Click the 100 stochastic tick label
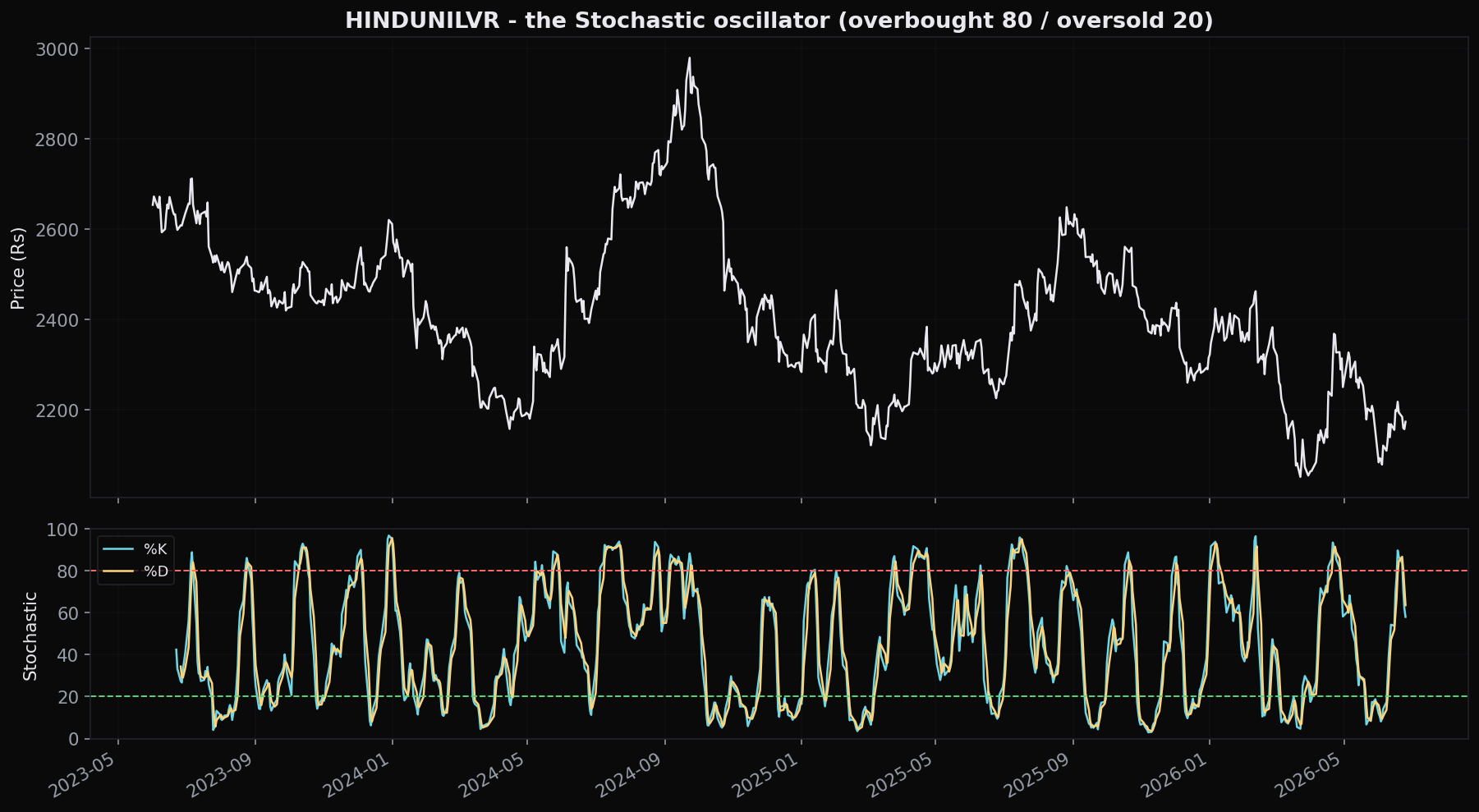This screenshot has width=1479, height=812. [x=63, y=530]
